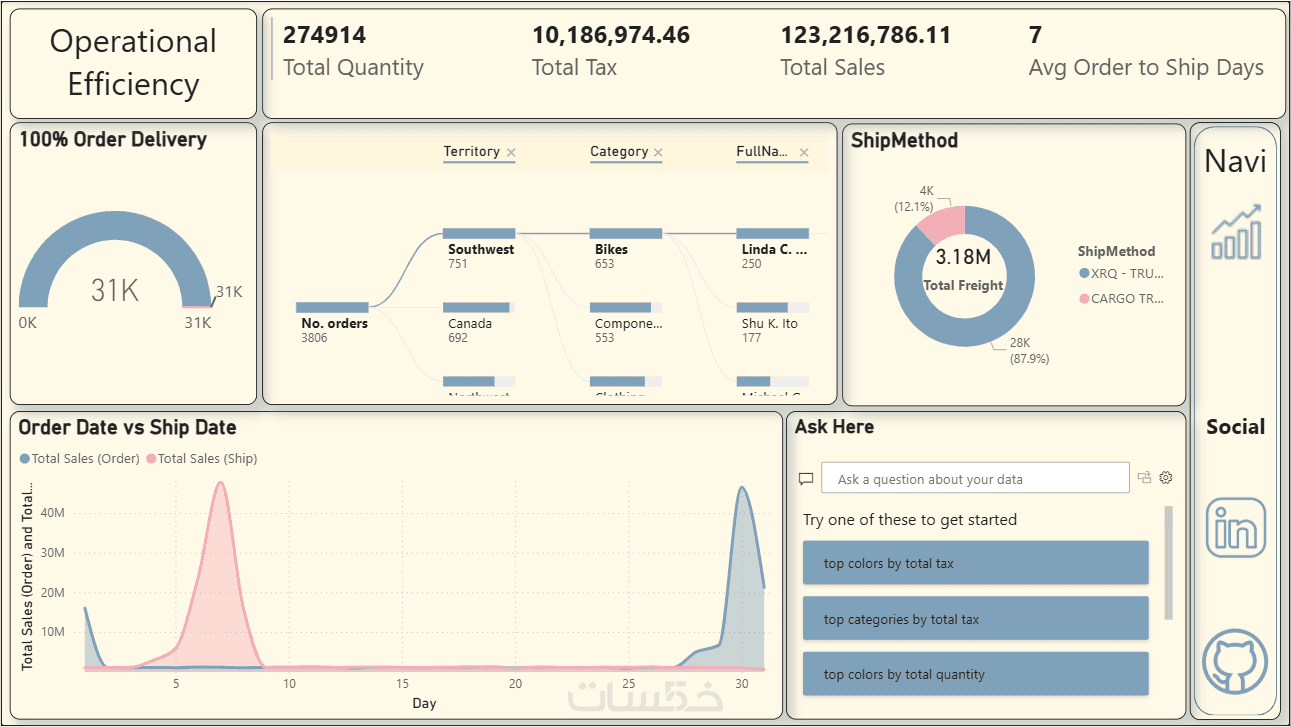The width and height of the screenshot is (1291, 727).
Task: Click the "Ask a question about your data" field
Action: tap(975, 478)
